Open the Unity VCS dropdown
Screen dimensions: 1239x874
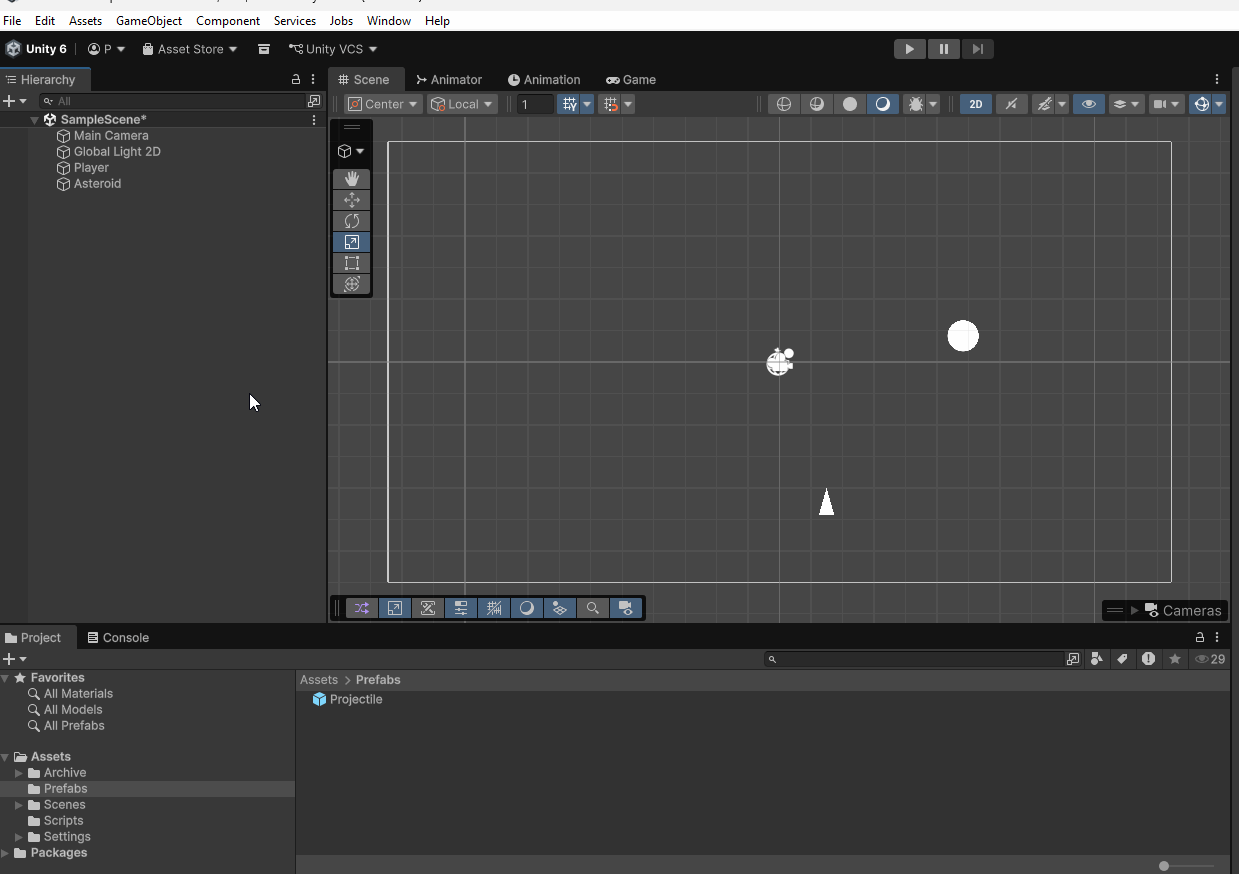pyautogui.click(x=333, y=49)
